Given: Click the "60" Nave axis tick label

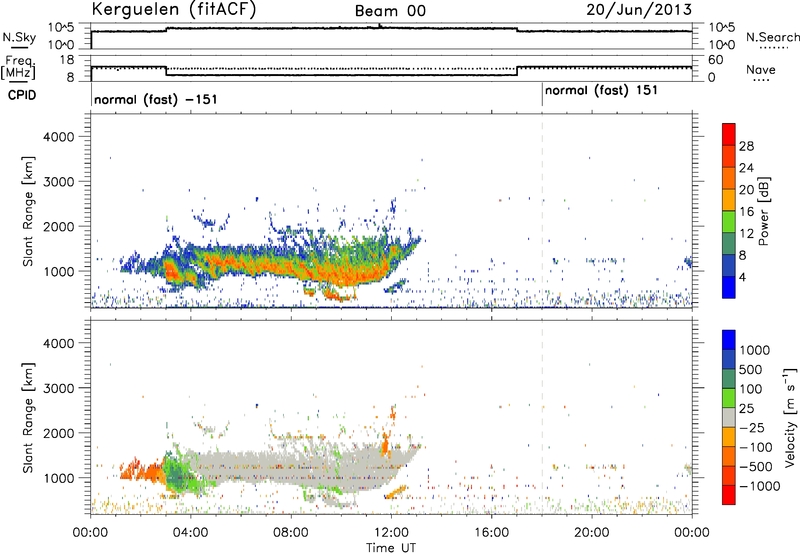Looking at the screenshot, I should click(x=715, y=60).
